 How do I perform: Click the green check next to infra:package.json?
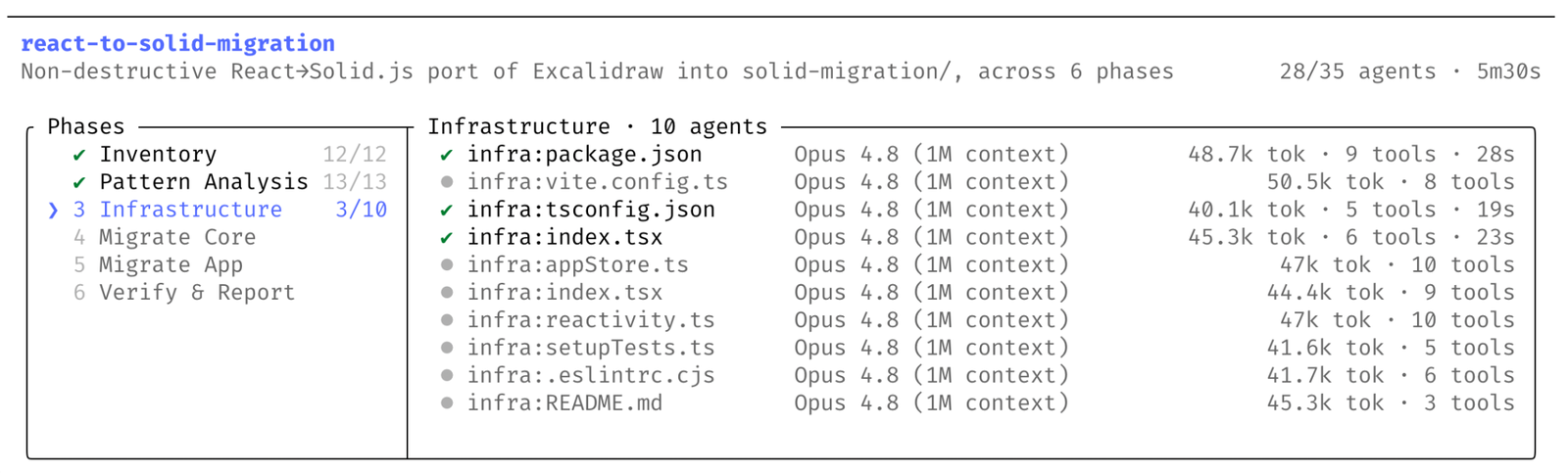[x=447, y=155]
